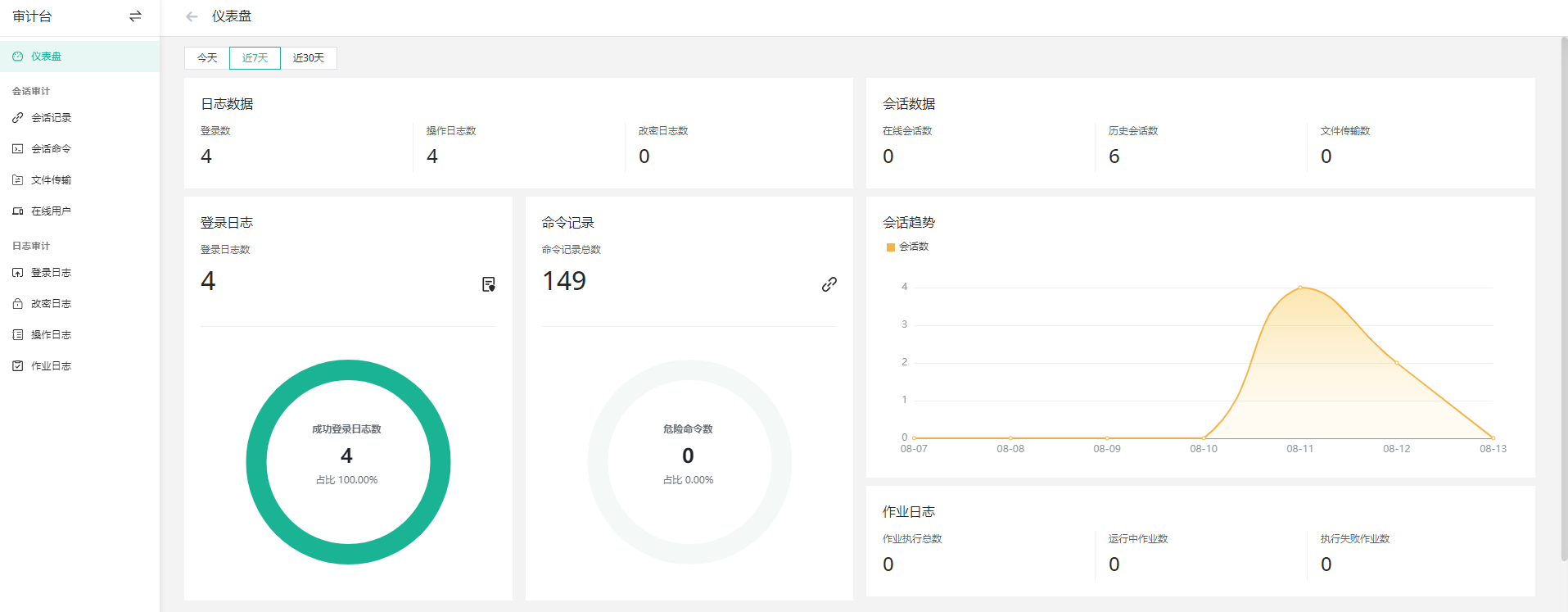Select the 今天 time range tab
This screenshot has height=612, width=1568.
pos(207,58)
